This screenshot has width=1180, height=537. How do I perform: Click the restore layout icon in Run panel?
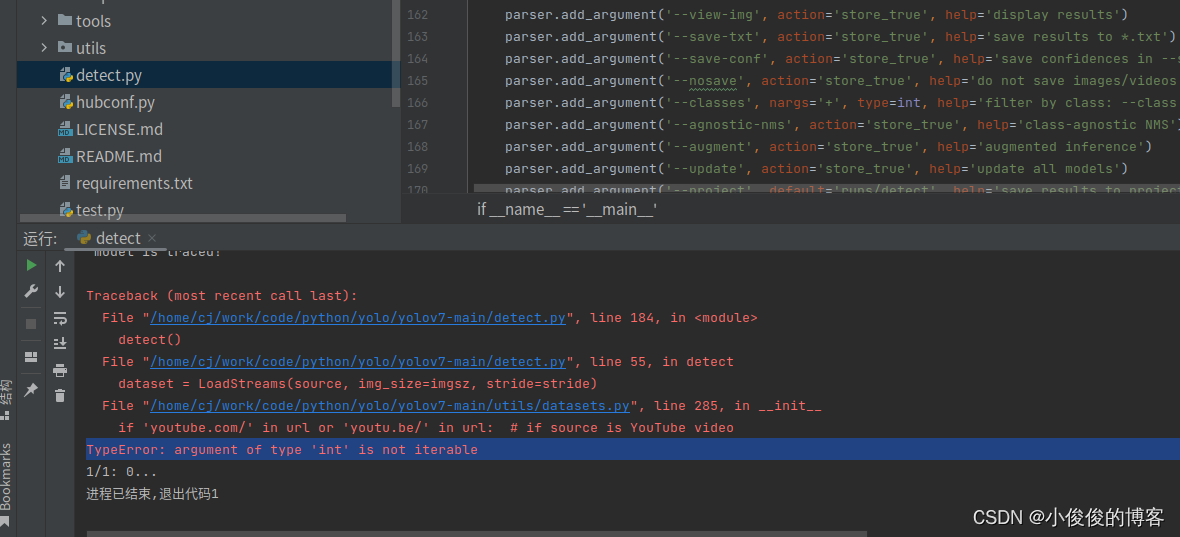[x=31, y=356]
